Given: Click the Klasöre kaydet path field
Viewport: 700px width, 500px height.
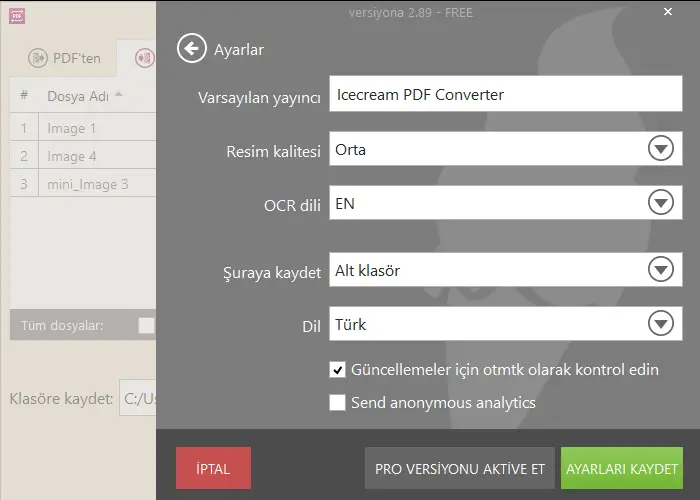Looking at the screenshot, I should (x=138, y=398).
